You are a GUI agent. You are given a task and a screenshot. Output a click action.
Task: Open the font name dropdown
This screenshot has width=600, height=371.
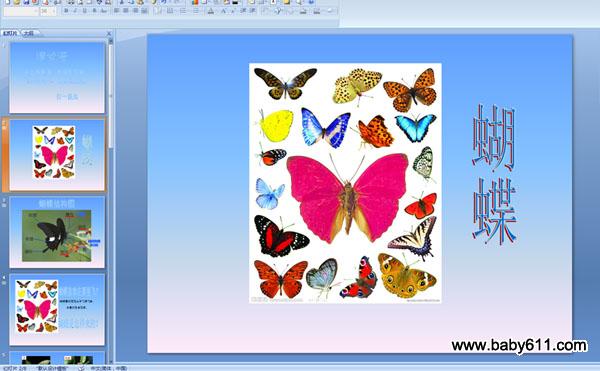(x=21, y=11)
